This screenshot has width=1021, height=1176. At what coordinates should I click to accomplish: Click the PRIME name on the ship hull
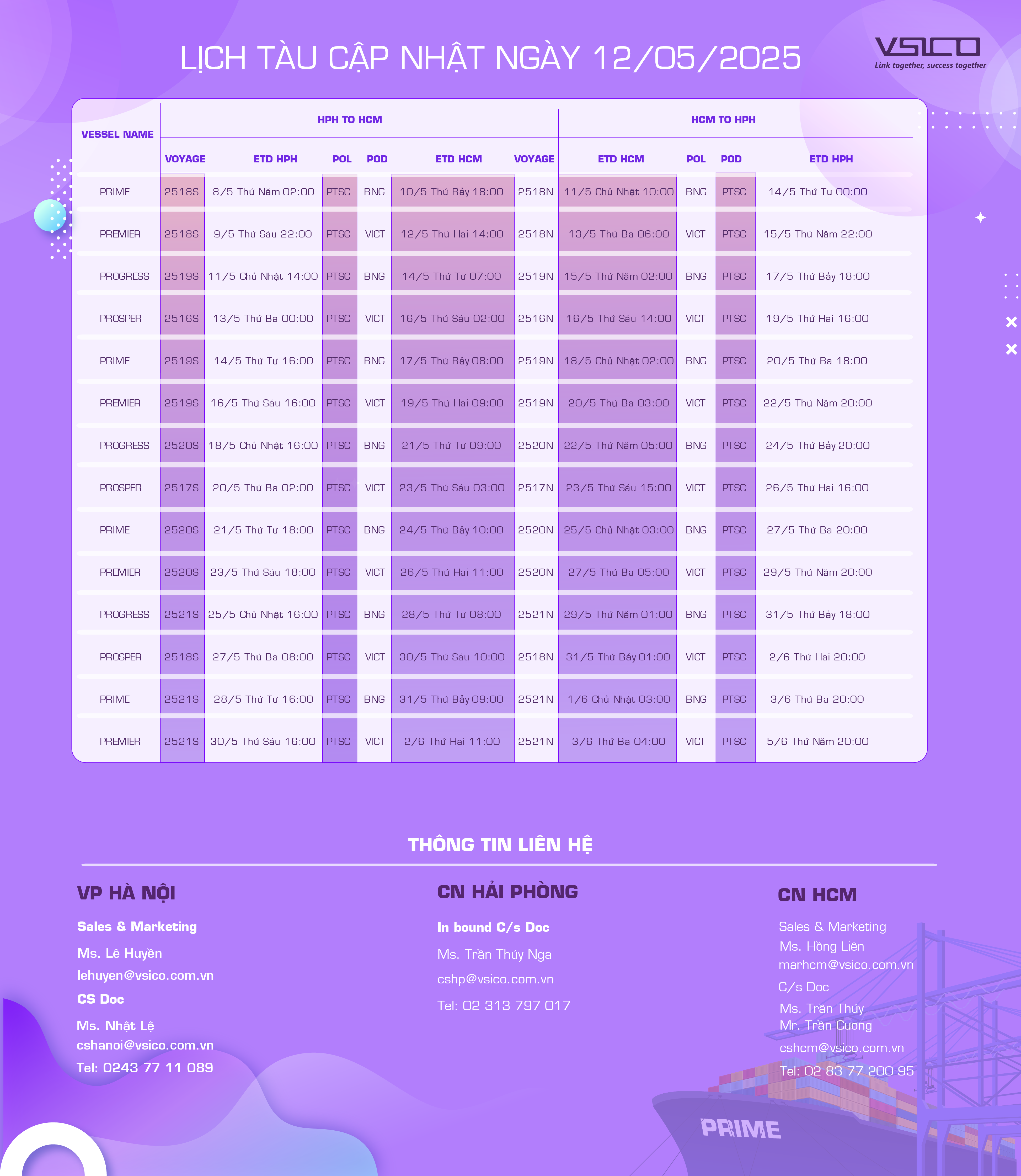pyautogui.click(x=740, y=1129)
